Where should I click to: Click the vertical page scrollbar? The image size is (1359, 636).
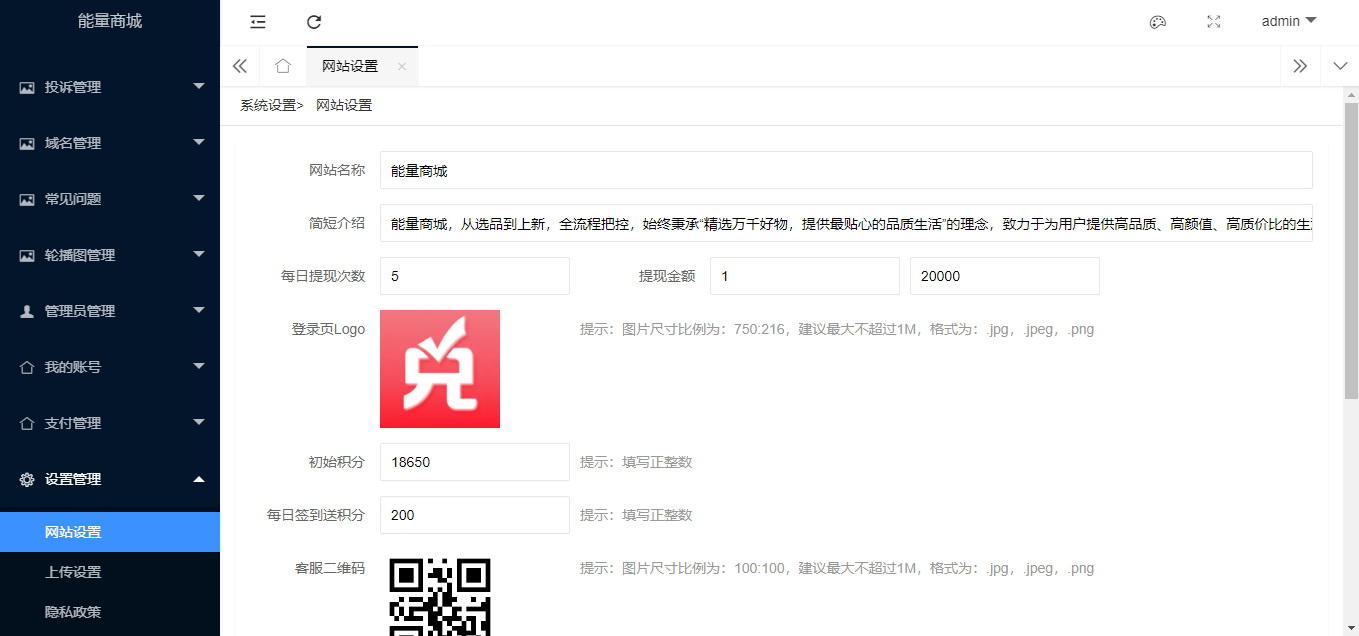click(x=1350, y=250)
